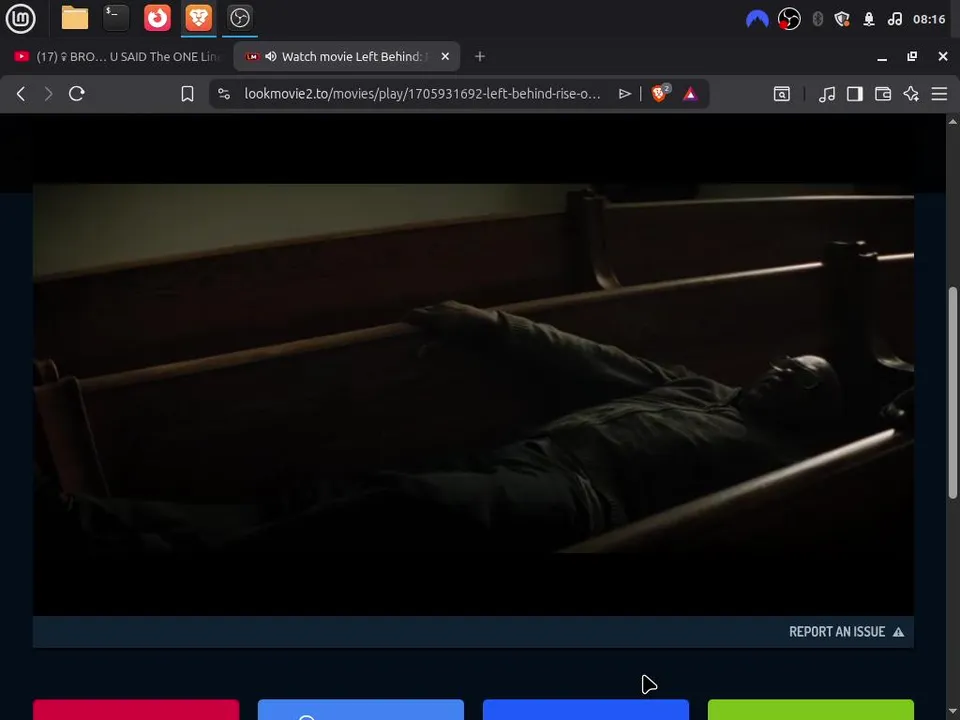
Task: Click the dark blue button below player
Action: [x=586, y=710]
